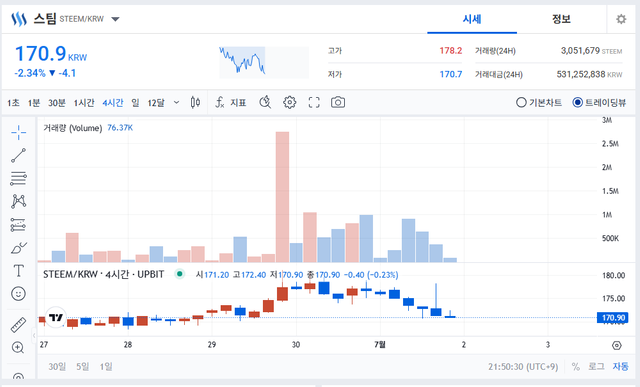Choose the text annotation tool

18,271
